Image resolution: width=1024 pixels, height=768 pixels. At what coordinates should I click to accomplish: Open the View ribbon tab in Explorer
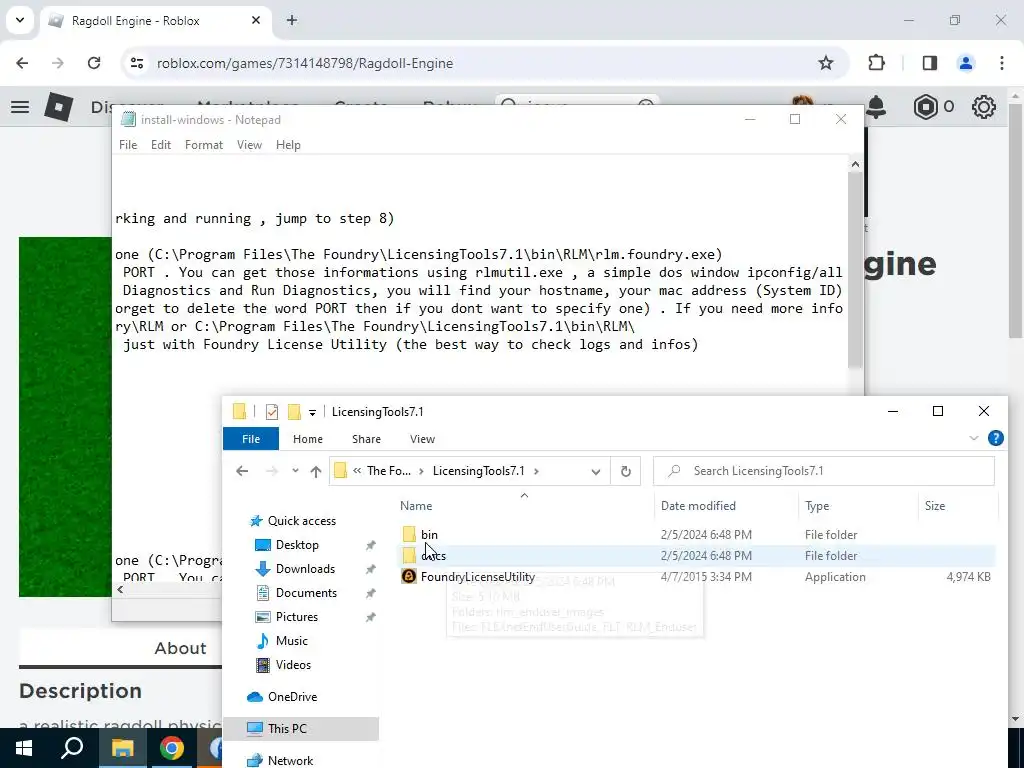[x=422, y=439]
